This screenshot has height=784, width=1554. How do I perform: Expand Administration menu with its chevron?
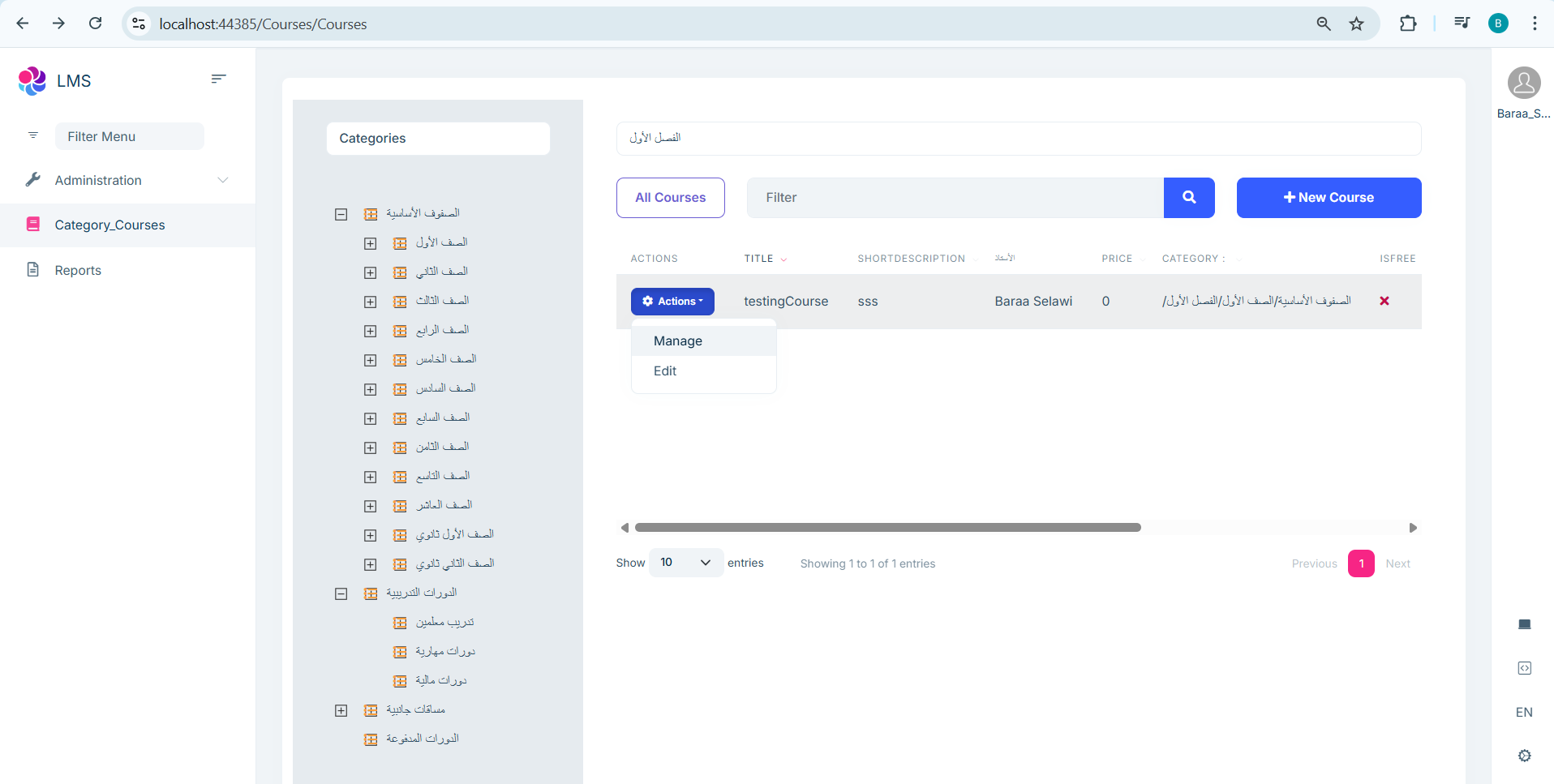pyautogui.click(x=223, y=180)
